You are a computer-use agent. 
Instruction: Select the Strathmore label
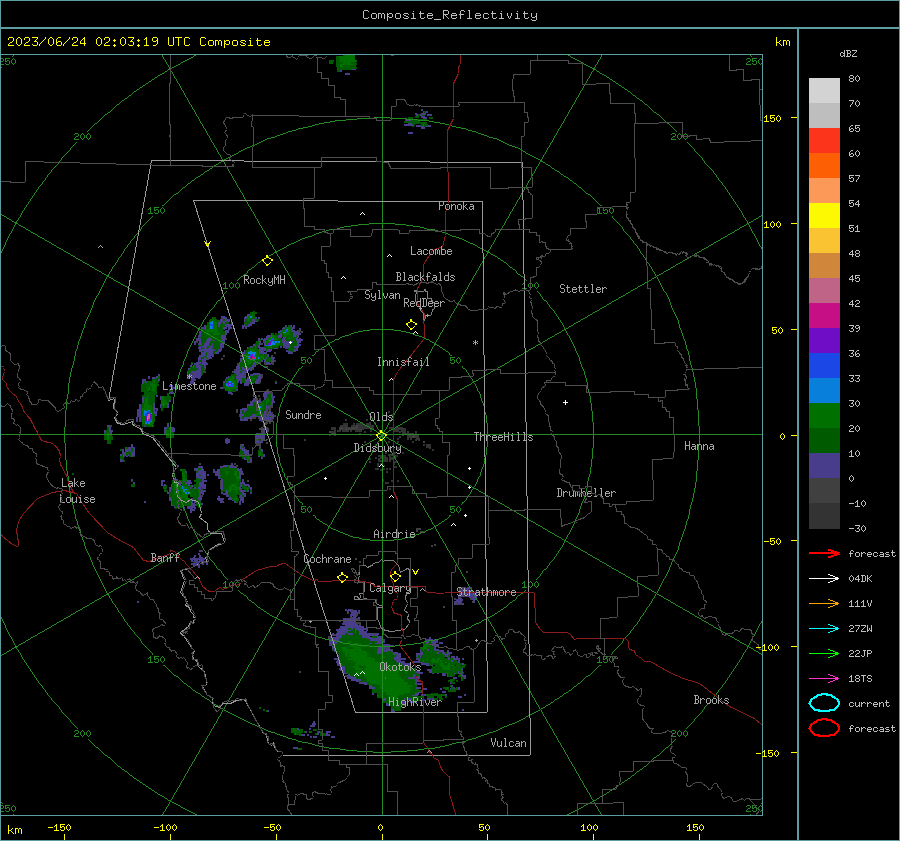click(487, 592)
